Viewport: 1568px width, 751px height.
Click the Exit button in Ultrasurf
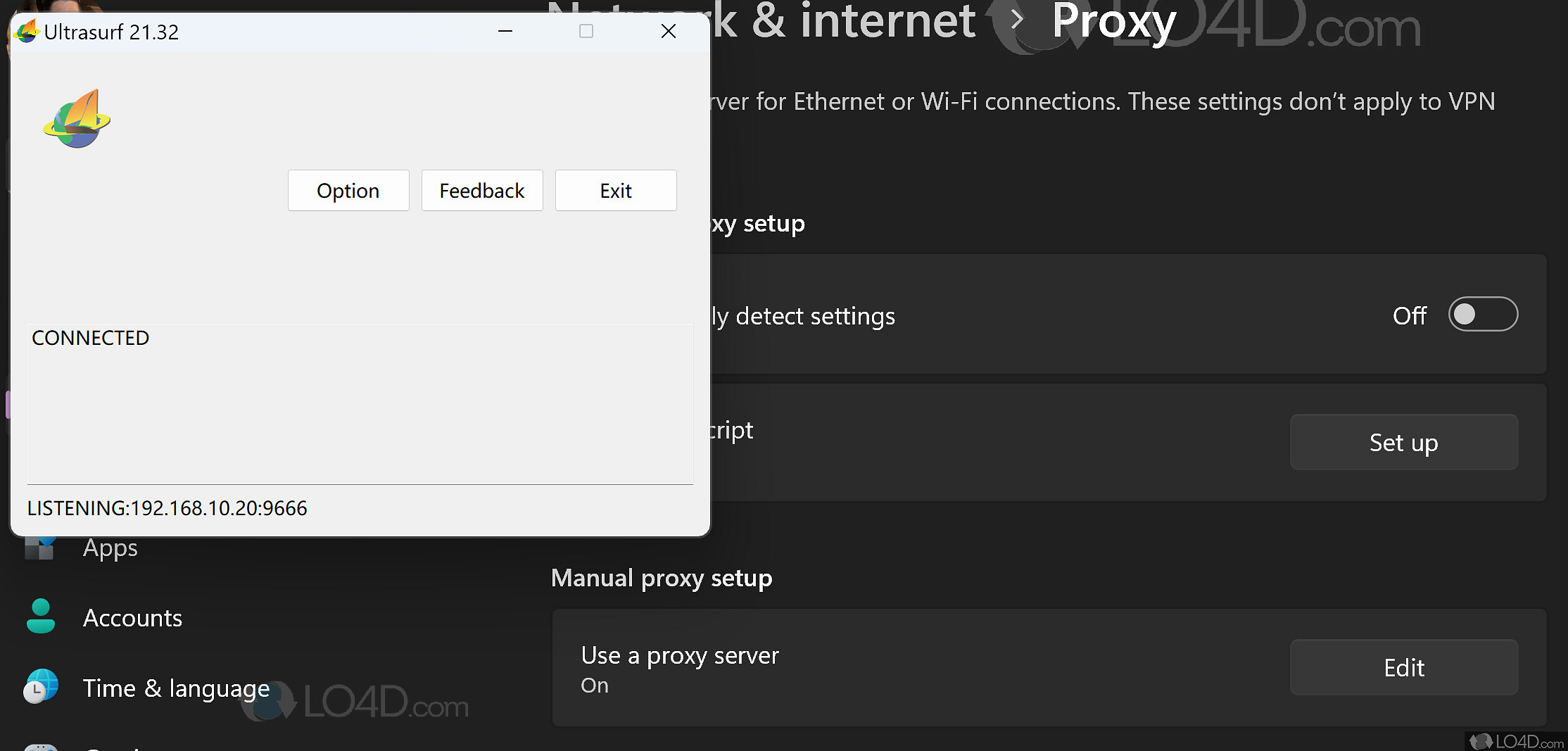[x=616, y=191]
